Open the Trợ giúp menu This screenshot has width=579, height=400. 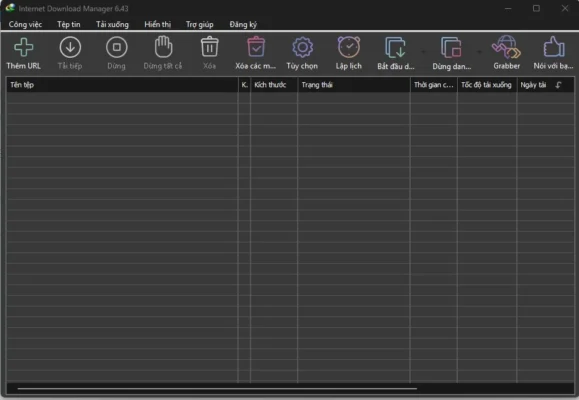coord(199,24)
